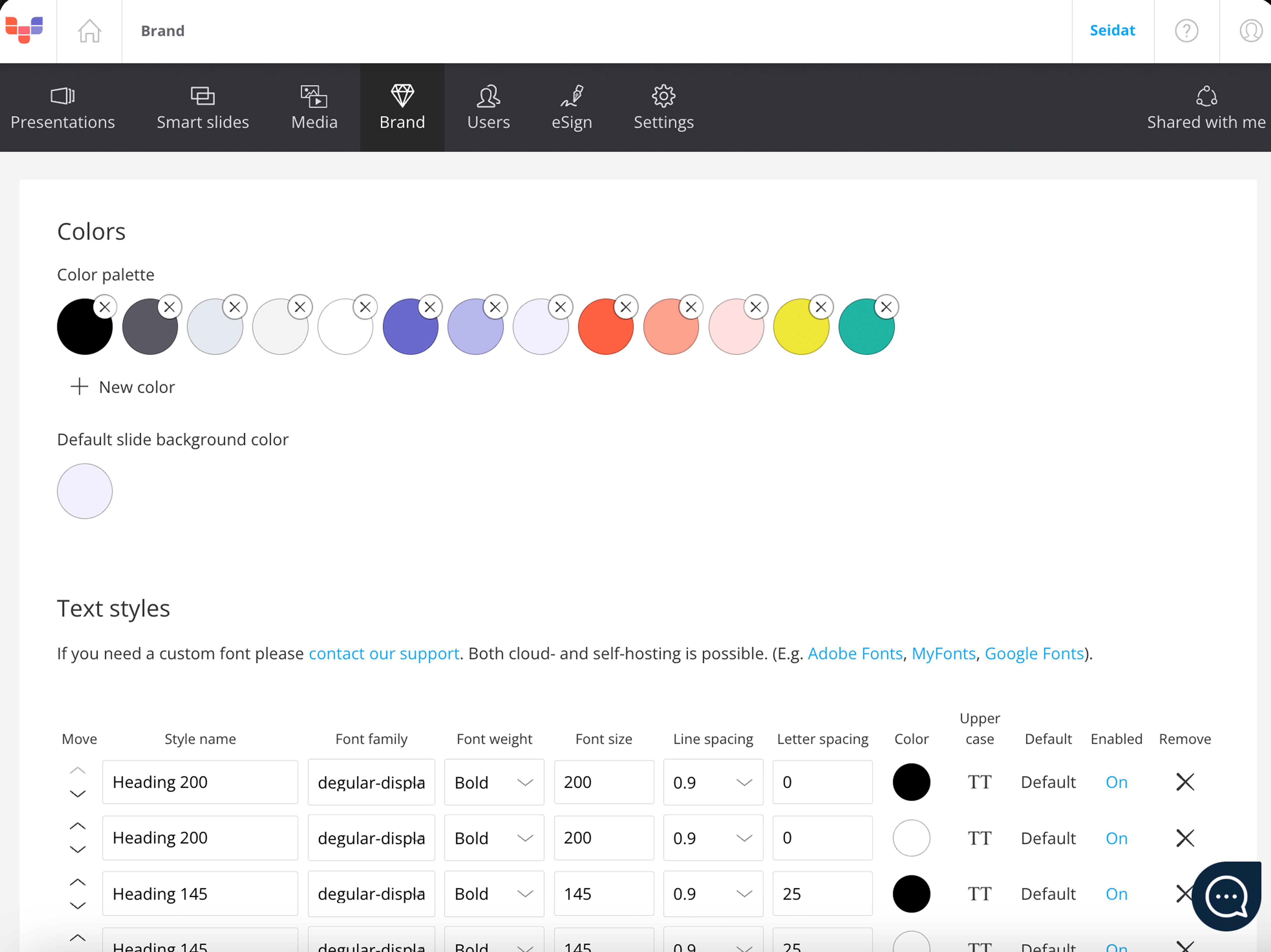1271x952 pixels.
Task: Open Font weight dropdown on second Heading 200
Action: coord(494,838)
